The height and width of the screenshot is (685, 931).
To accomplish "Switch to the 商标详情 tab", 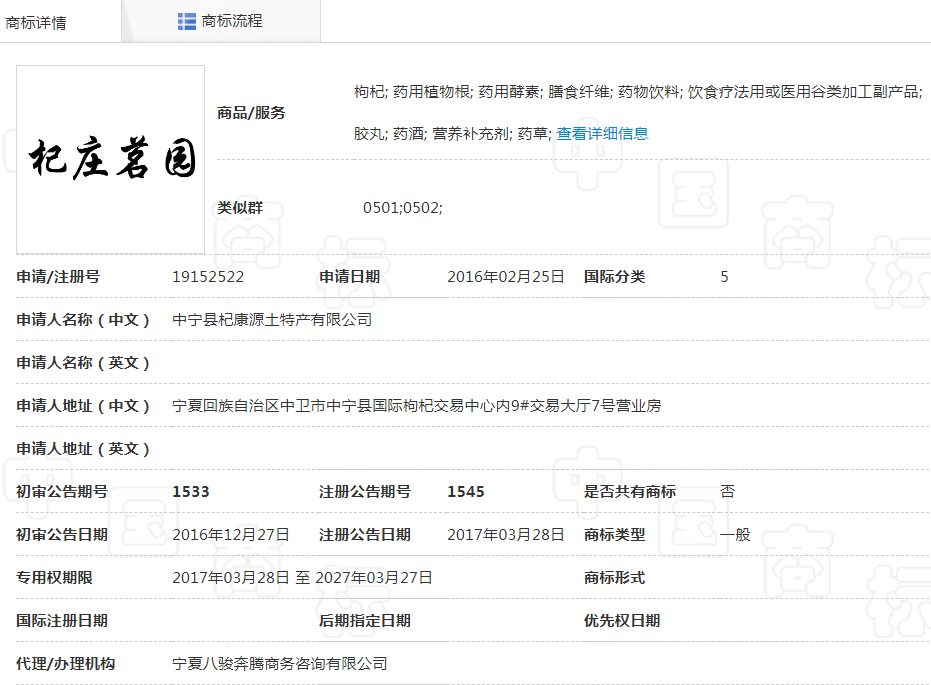I will (37, 22).
